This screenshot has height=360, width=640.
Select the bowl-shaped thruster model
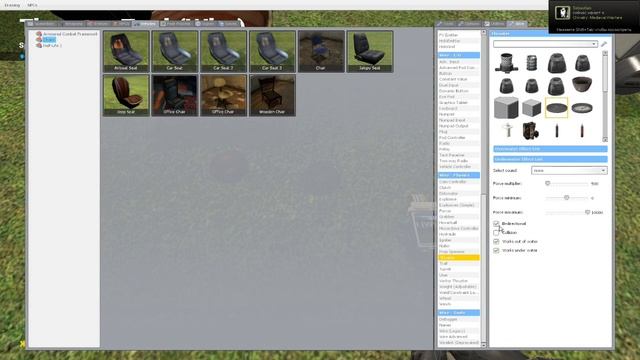coord(582,84)
